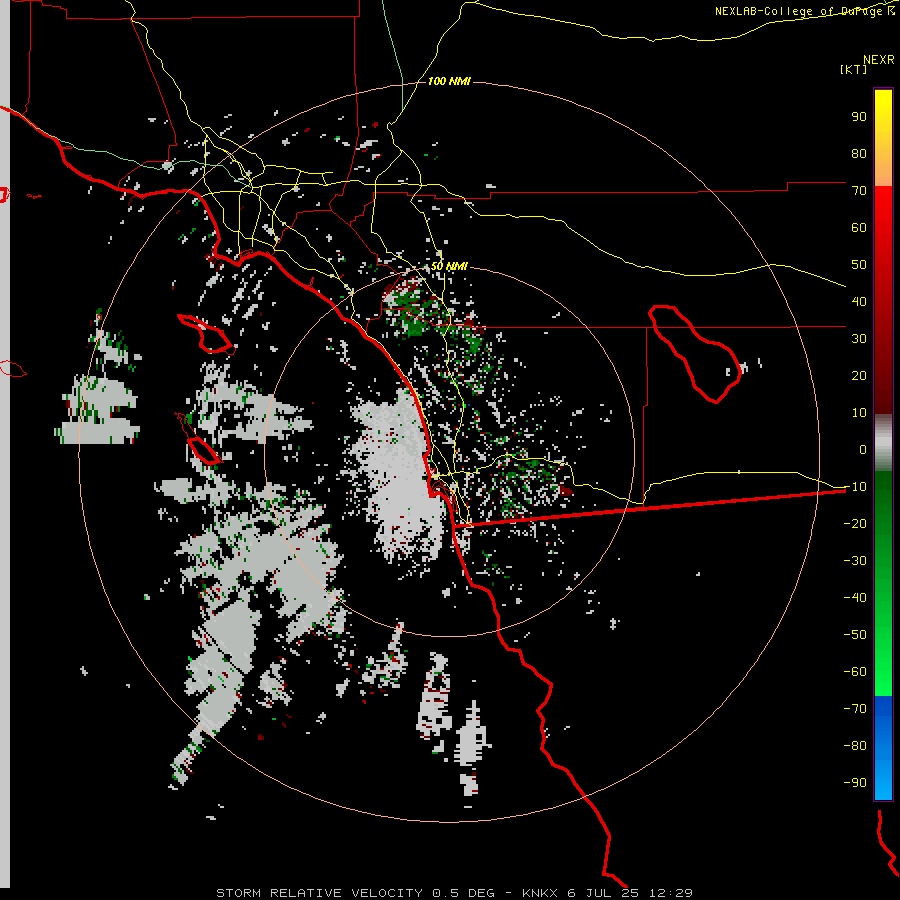Image resolution: width=900 pixels, height=900 pixels.
Task: Click the "50 NMI" range ring label
Action: pyautogui.click(x=449, y=266)
